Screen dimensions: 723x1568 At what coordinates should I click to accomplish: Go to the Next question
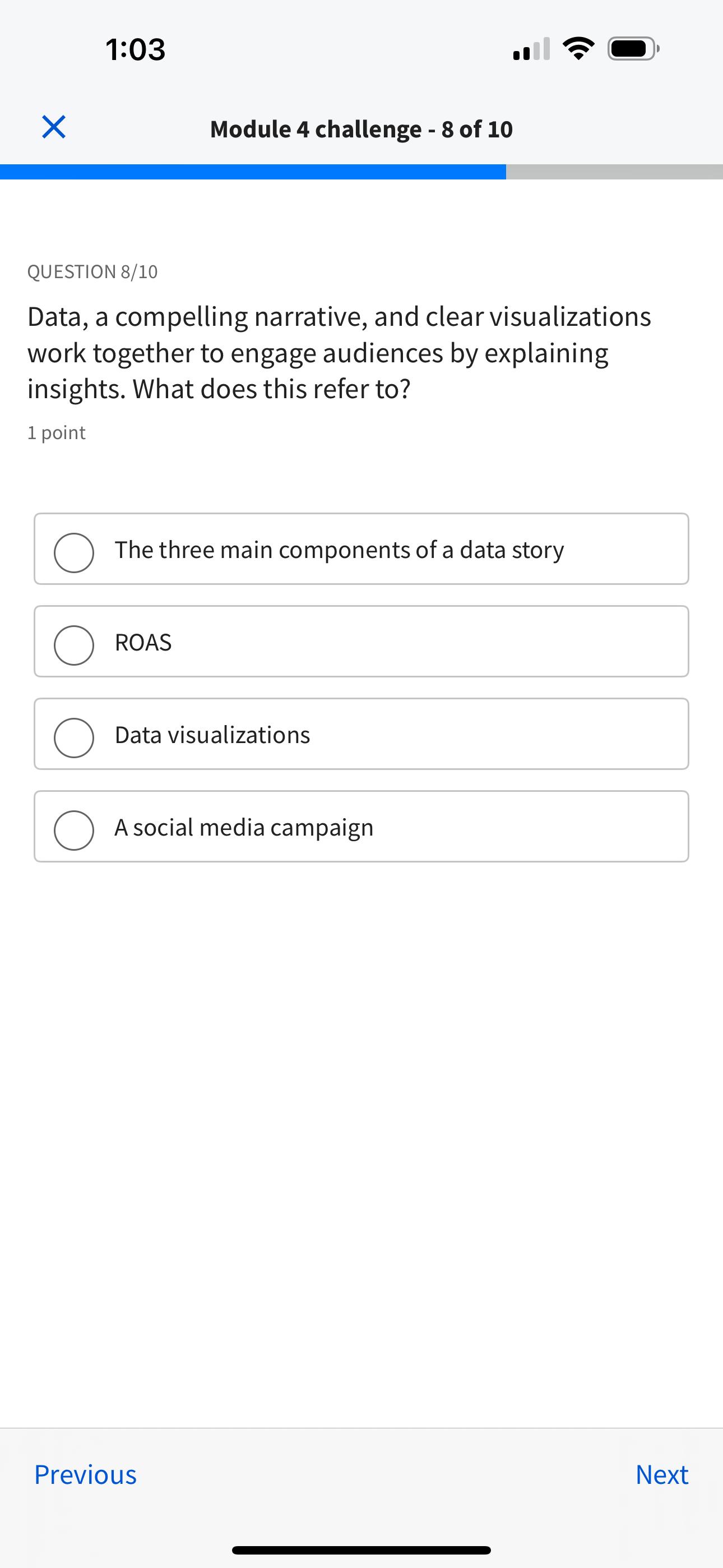pyautogui.click(x=661, y=1475)
